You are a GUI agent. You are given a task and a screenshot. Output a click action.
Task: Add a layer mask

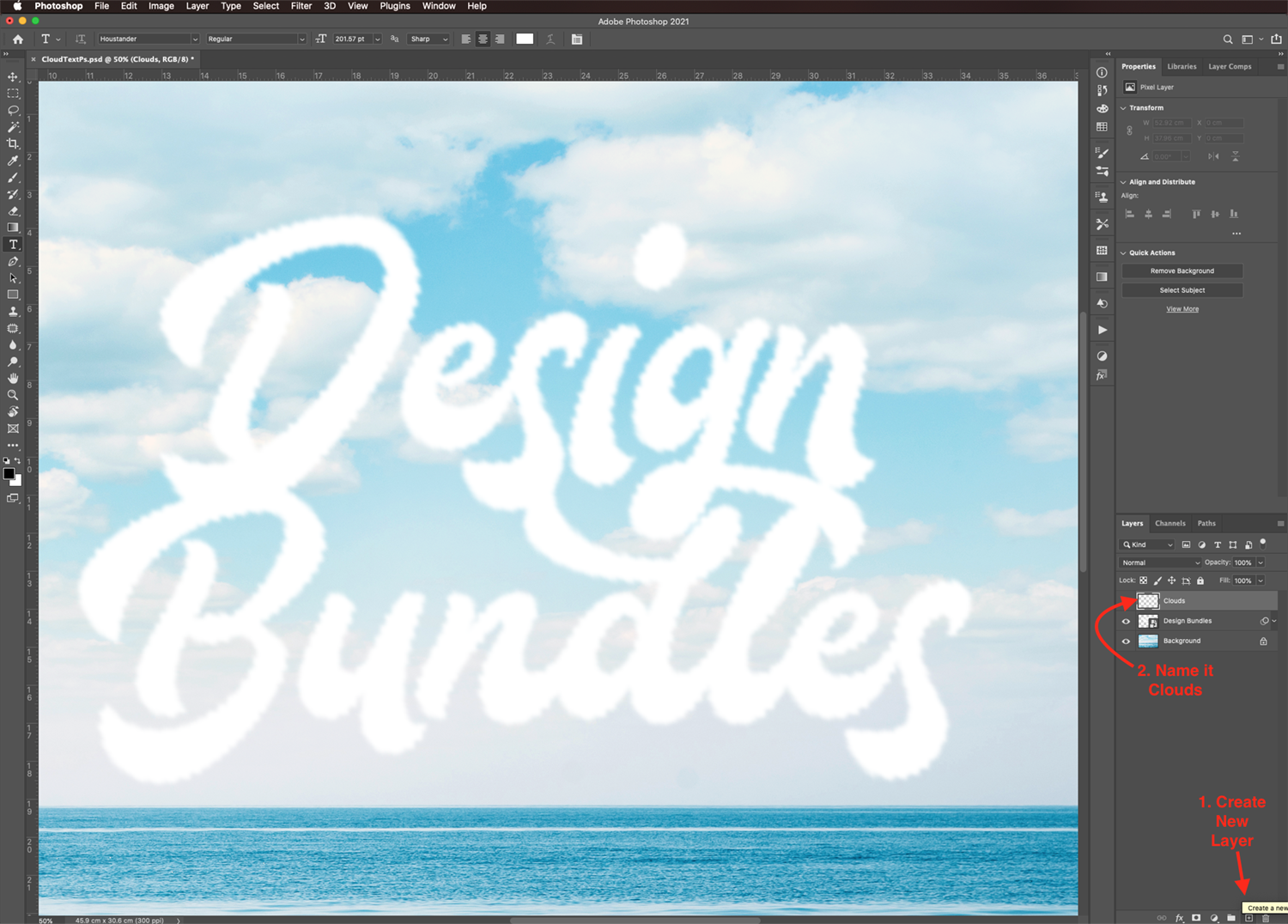[x=1196, y=918]
